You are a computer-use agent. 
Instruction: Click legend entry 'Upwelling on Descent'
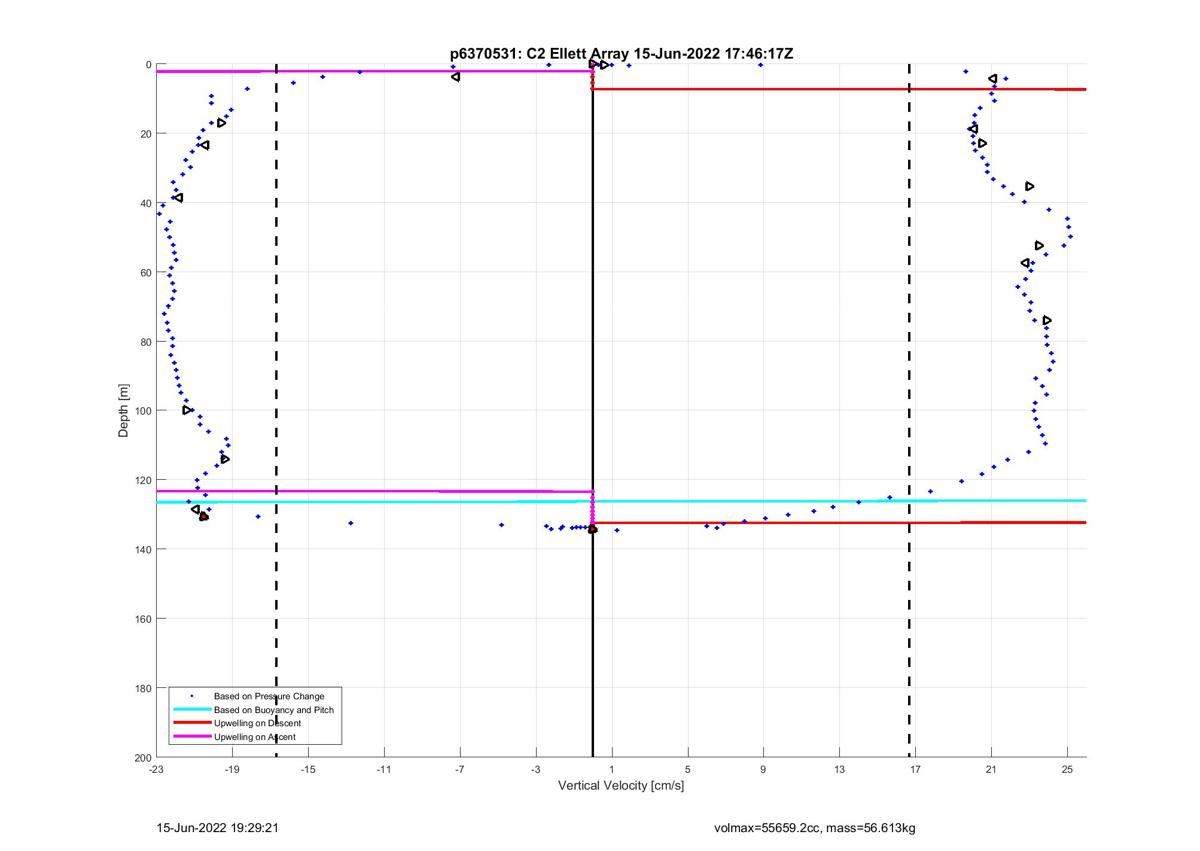257,723
